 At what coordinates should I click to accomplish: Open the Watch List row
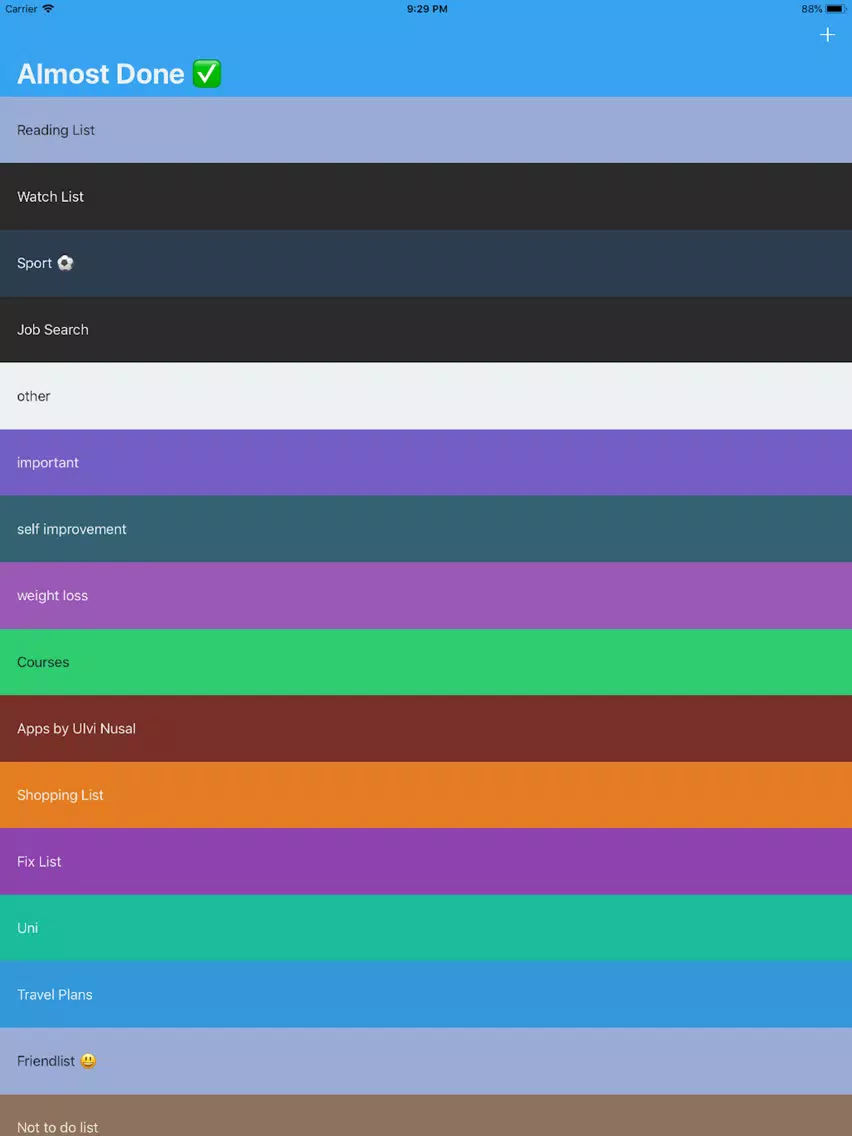tap(426, 196)
